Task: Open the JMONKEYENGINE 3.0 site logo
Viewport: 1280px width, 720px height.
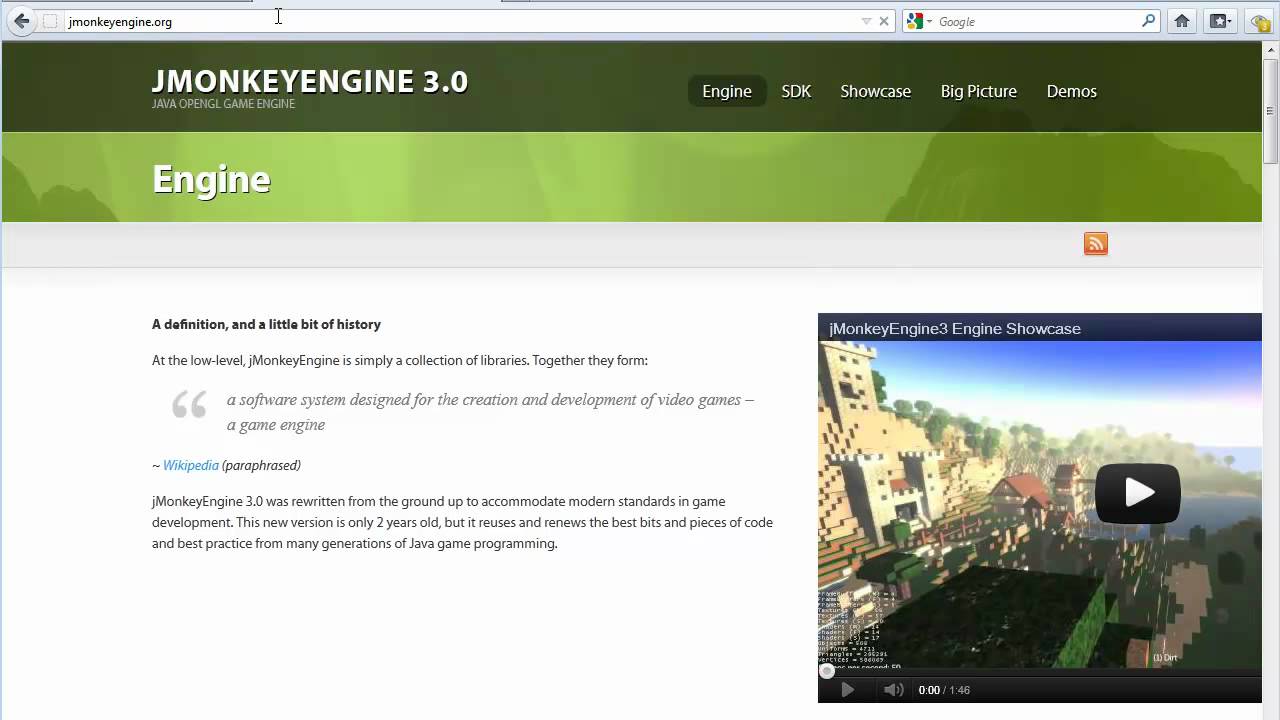Action: click(310, 82)
